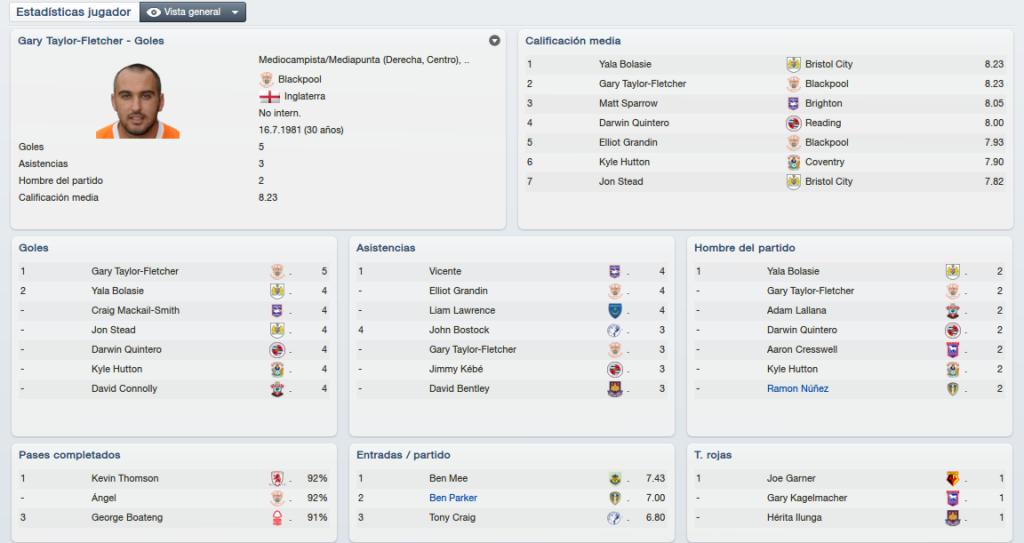Click Portsmouth badge beside Liam Lawrence
Screen dimensions: 1024x543
click(x=615, y=310)
